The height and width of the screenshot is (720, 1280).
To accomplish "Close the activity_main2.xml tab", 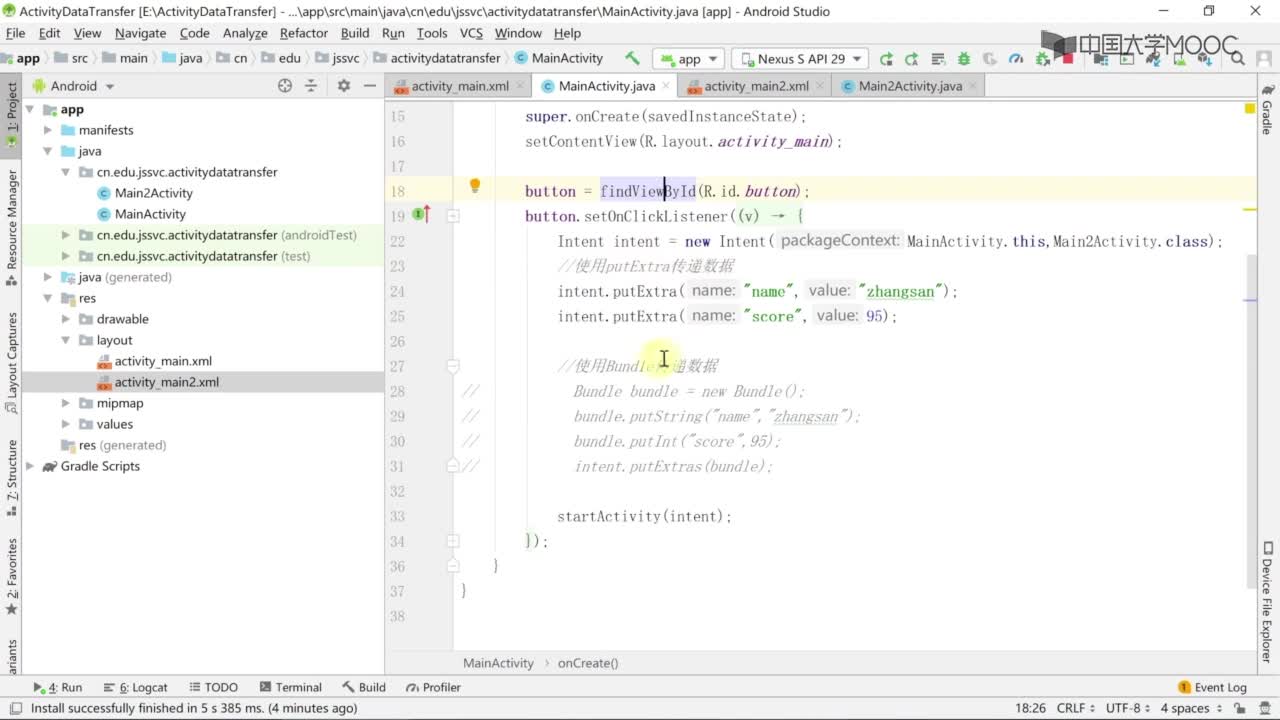I will (x=820, y=86).
